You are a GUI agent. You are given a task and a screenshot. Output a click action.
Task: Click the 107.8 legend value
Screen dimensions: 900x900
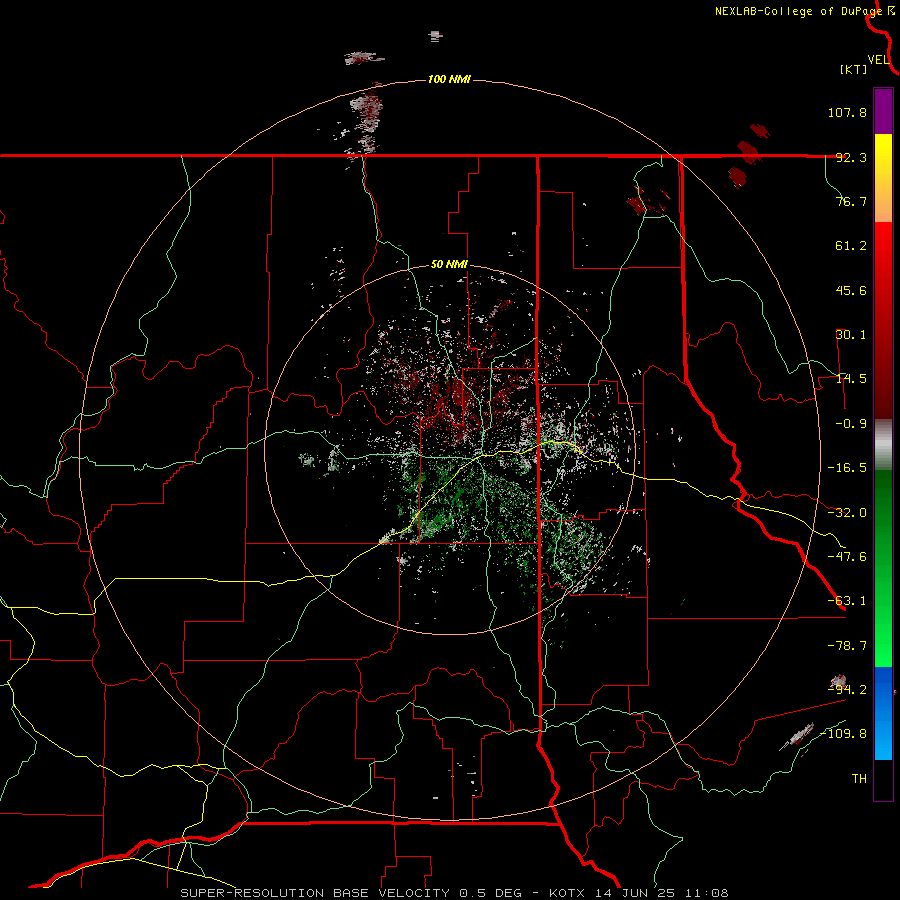pyautogui.click(x=847, y=112)
